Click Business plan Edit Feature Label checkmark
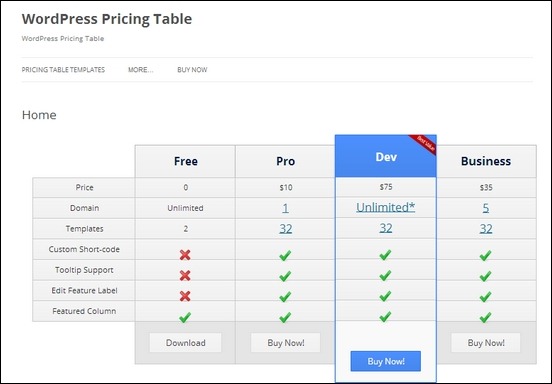This screenshot has height=384, width=552. [485, 296]
